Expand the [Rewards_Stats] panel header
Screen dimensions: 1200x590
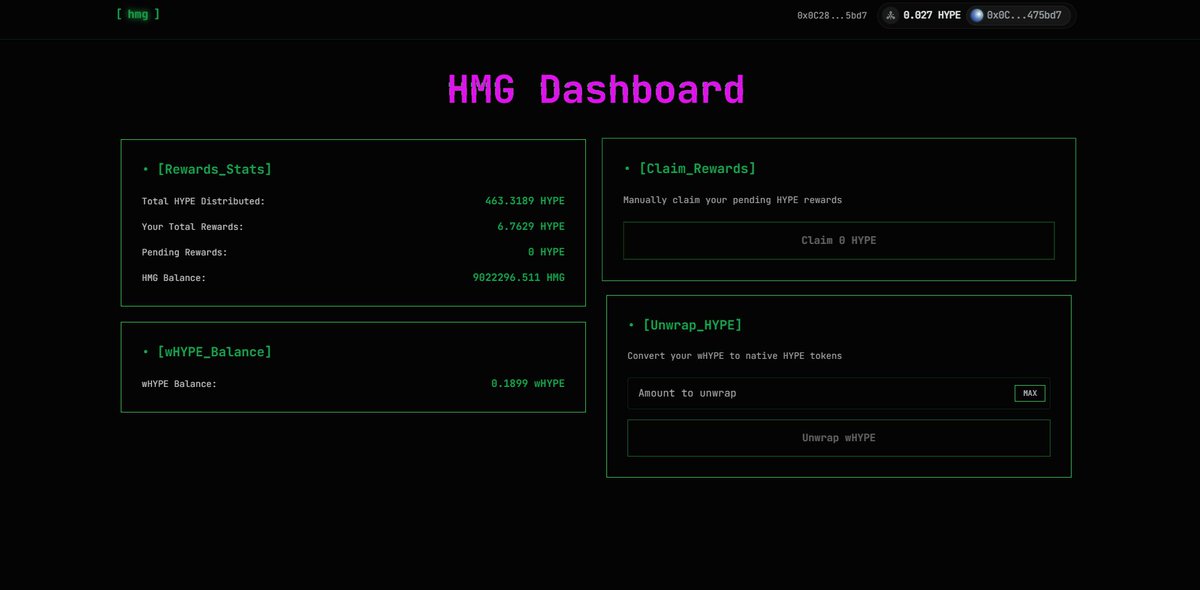click(x=215, y=169)
